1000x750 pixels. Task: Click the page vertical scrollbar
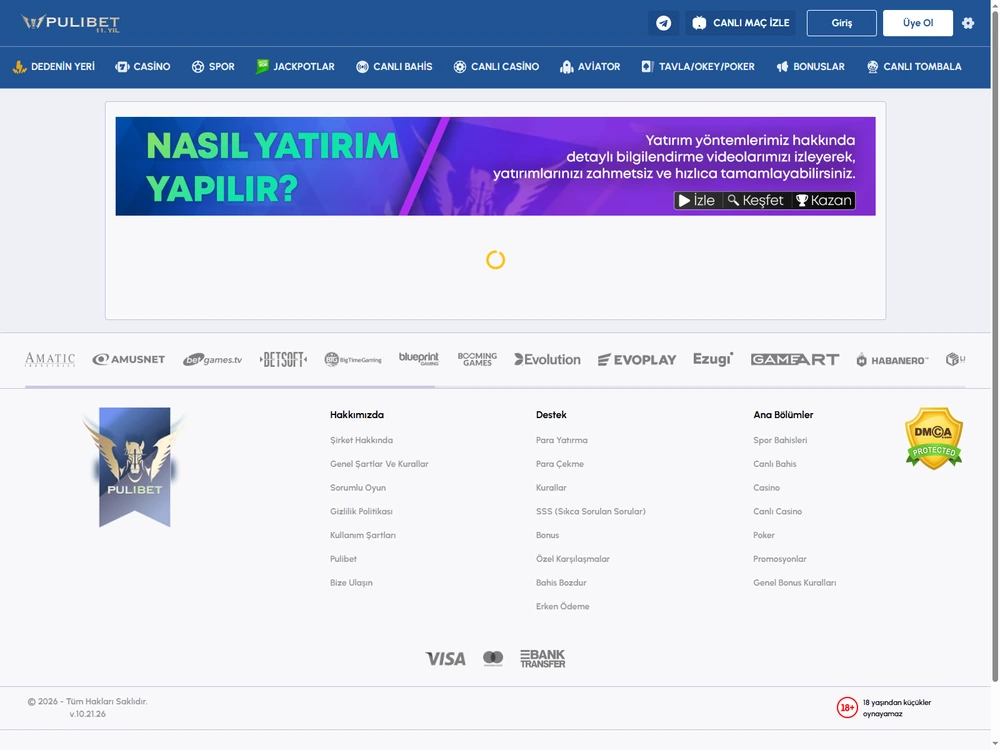995,344
